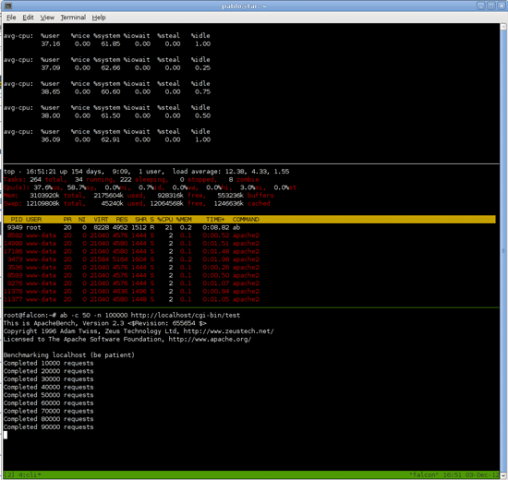Screen dimensions: 508x480
Task: Open the Help menu
Action: (x=99, y=17)
